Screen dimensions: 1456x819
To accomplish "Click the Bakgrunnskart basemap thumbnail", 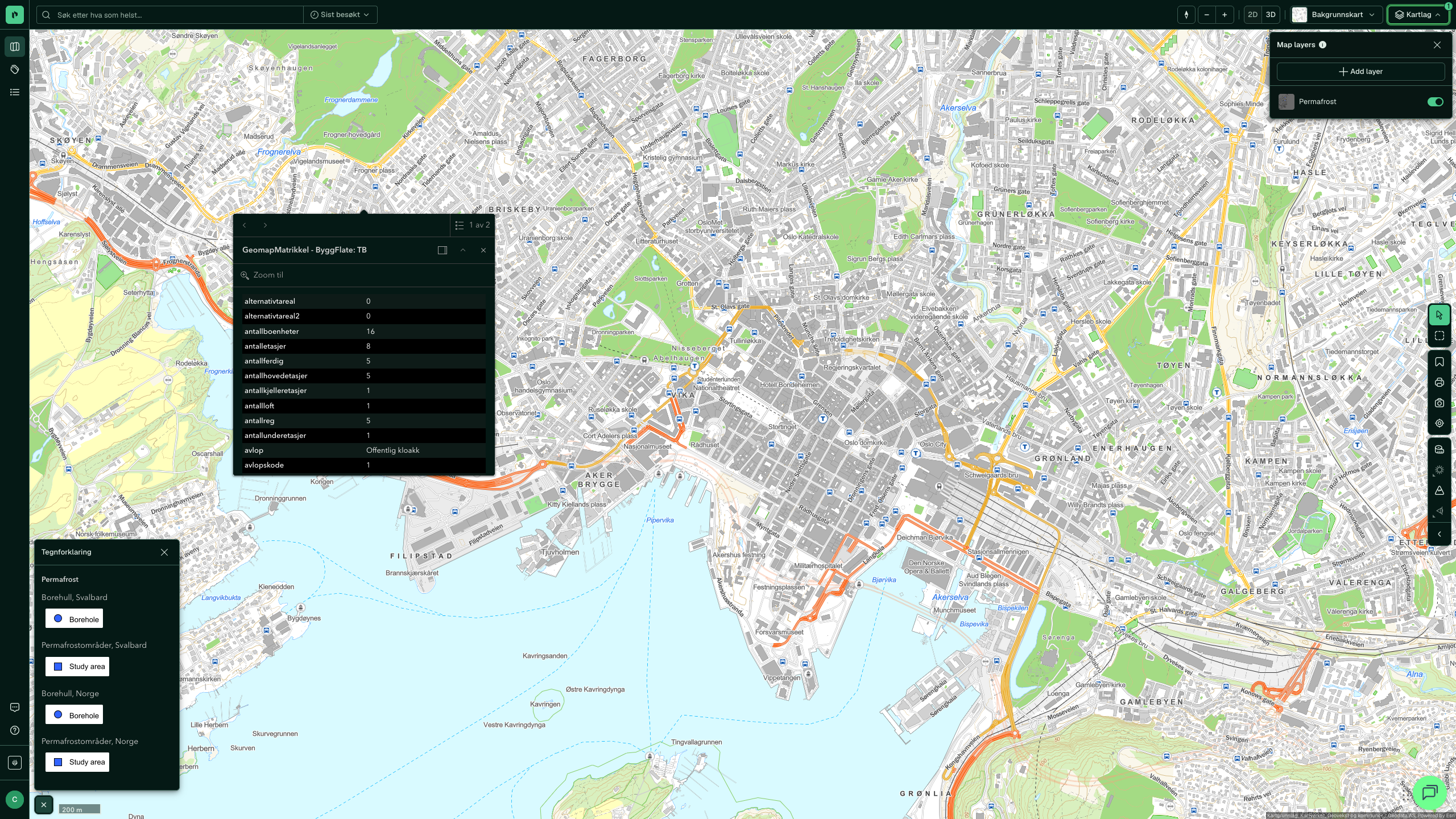I will tap(1299, 15).
